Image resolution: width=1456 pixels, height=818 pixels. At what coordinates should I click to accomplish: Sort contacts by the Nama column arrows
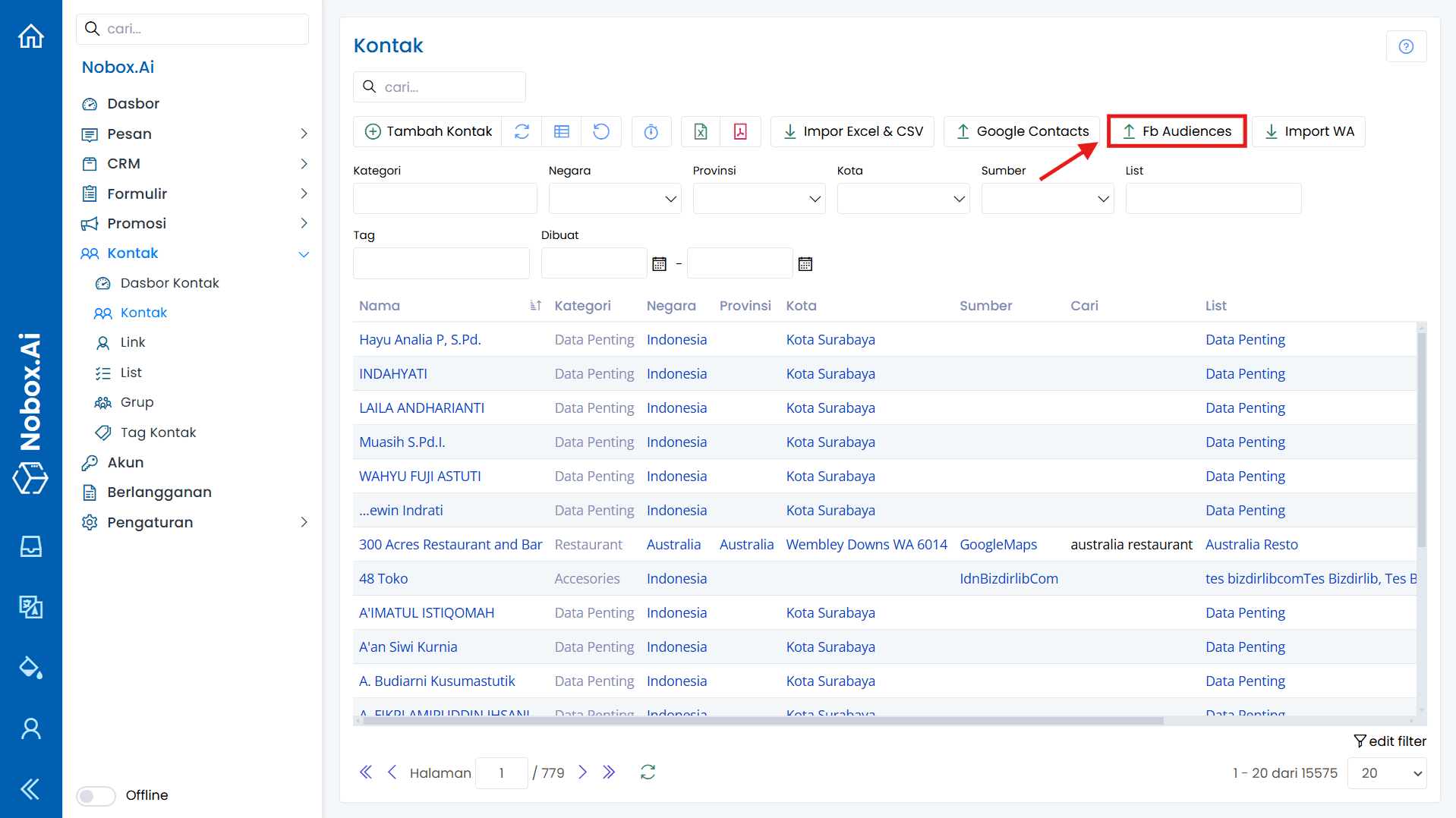point(535,305)
